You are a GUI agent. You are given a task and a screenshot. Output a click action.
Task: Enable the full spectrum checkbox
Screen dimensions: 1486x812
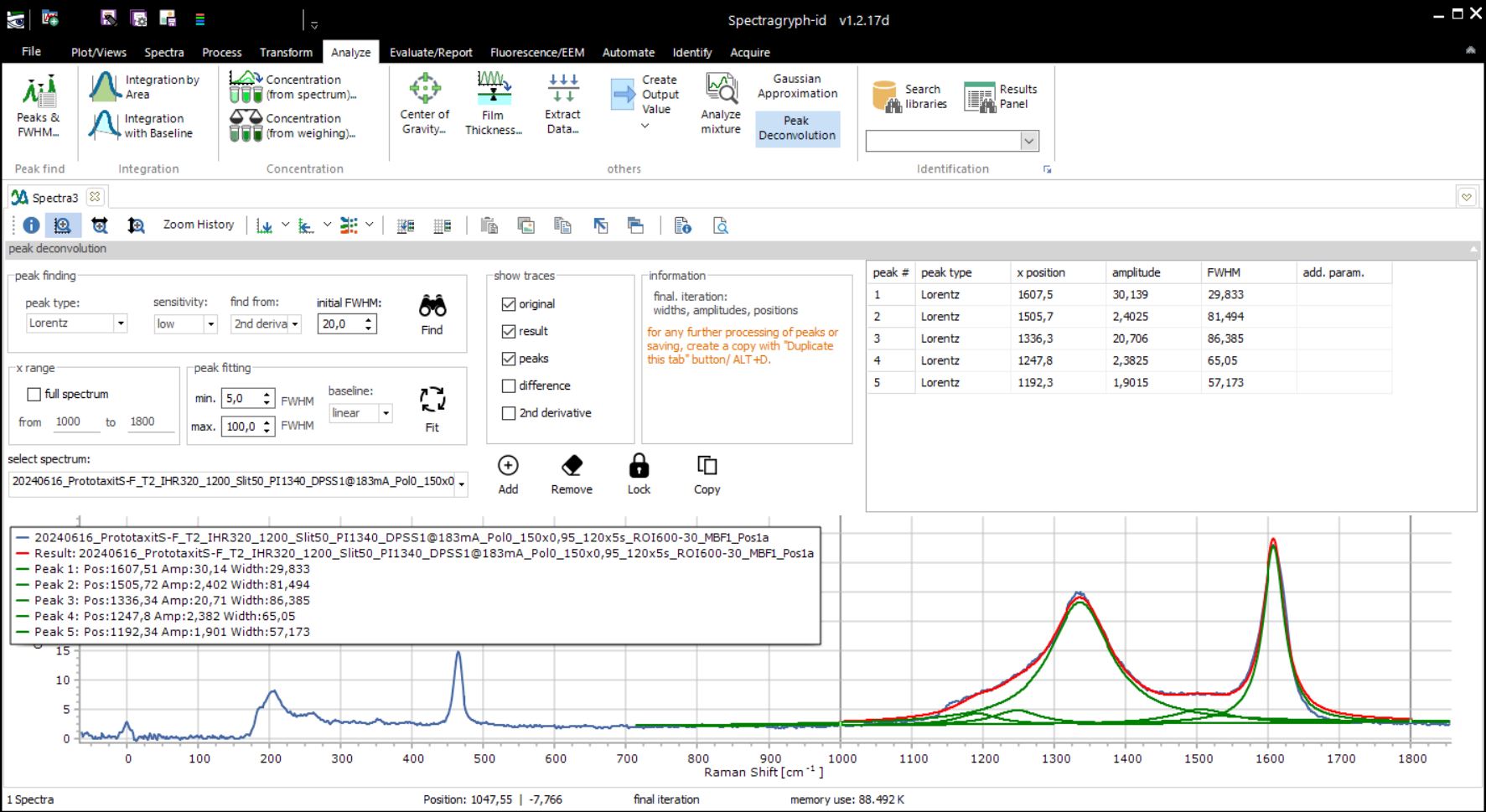tap(34, 395)
